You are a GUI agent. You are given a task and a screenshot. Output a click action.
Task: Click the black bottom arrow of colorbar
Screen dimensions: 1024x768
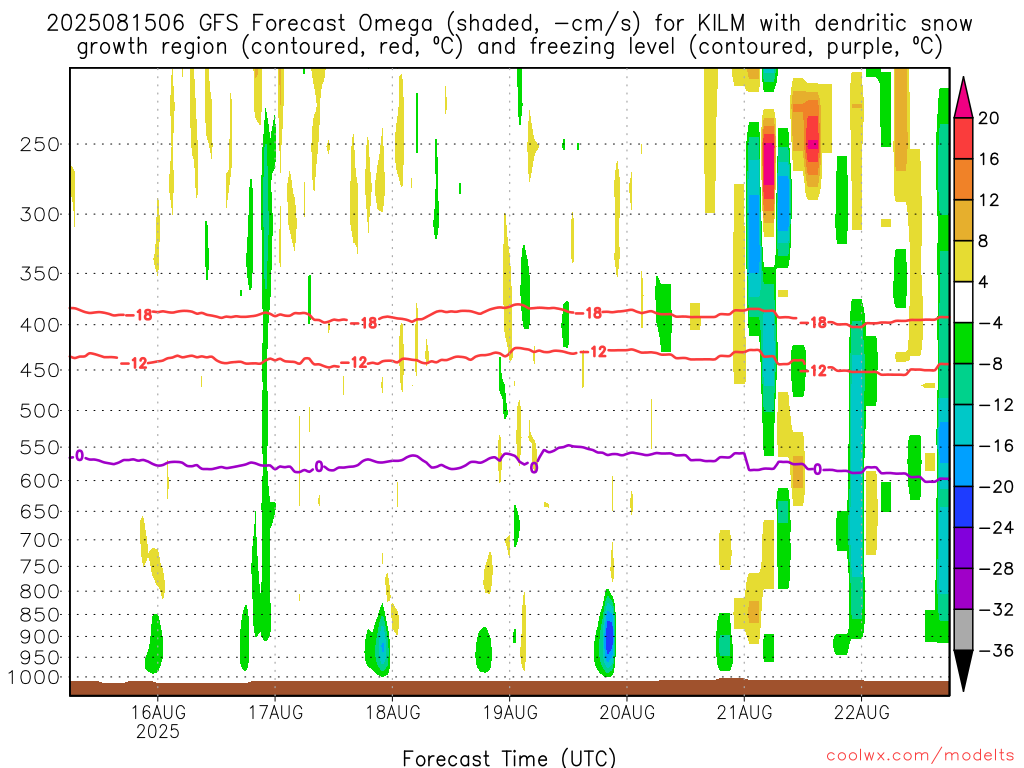point(963,671)
